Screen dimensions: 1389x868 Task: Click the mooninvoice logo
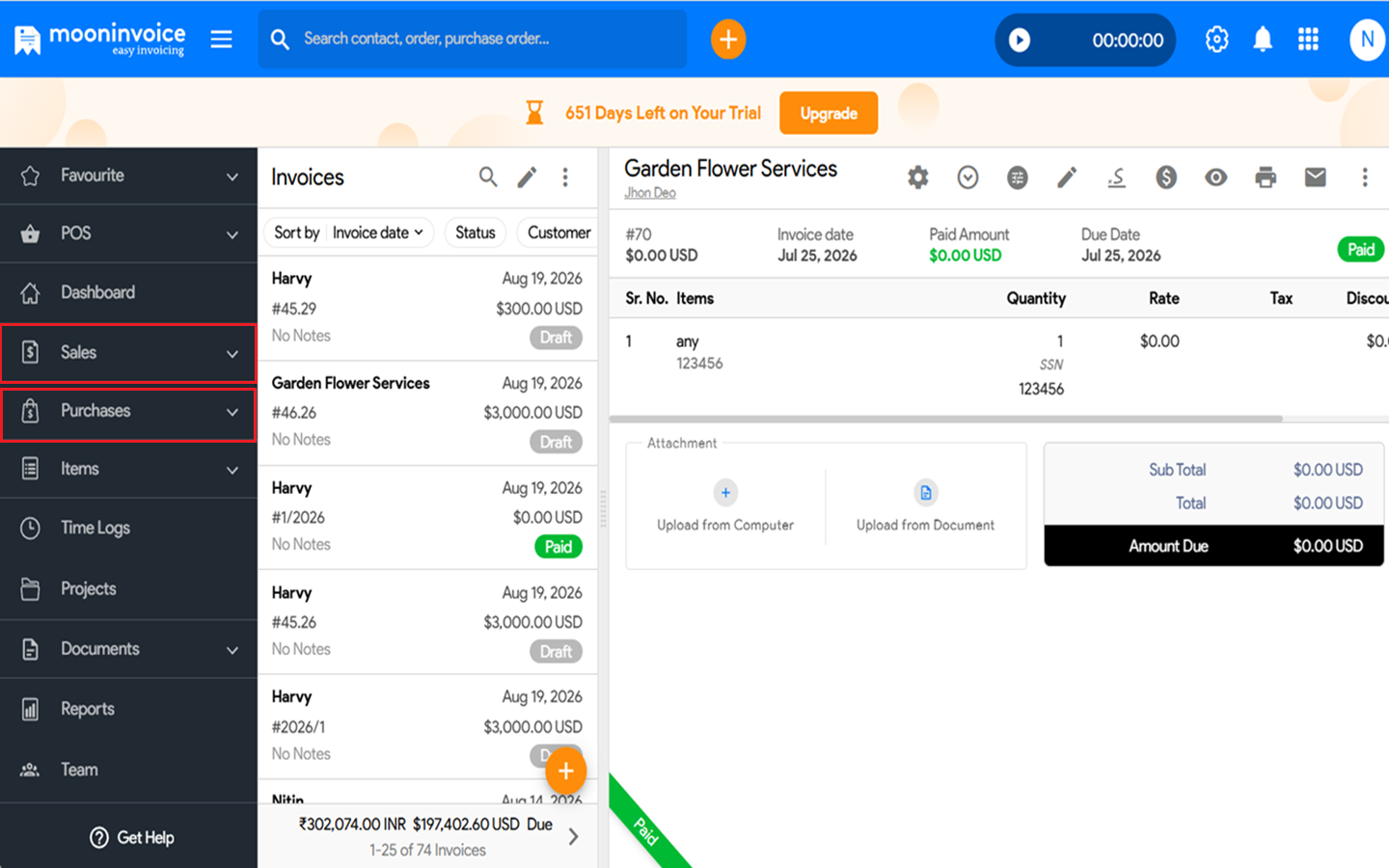point(99,40)
